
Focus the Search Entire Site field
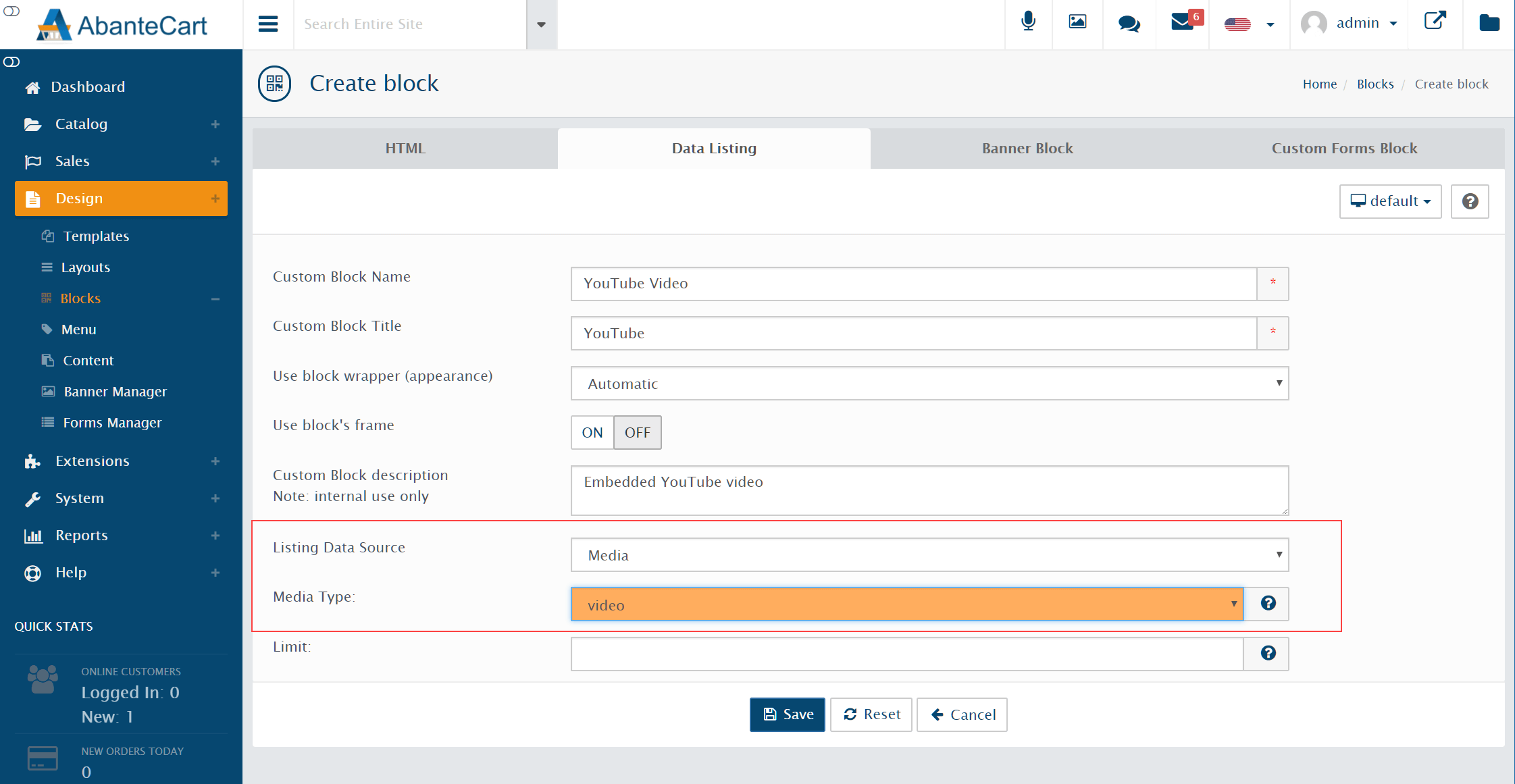pos(410,24)
